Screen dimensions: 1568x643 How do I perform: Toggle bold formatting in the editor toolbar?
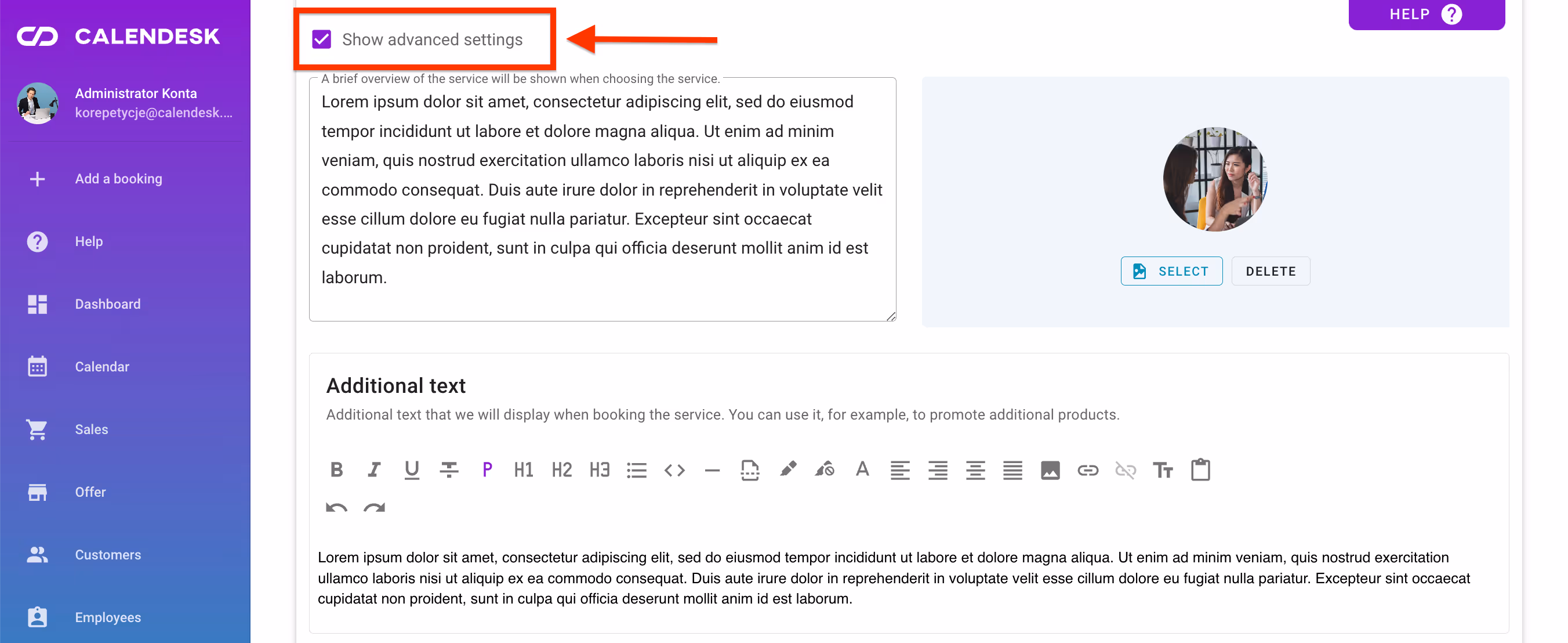(x=336, y=469)
